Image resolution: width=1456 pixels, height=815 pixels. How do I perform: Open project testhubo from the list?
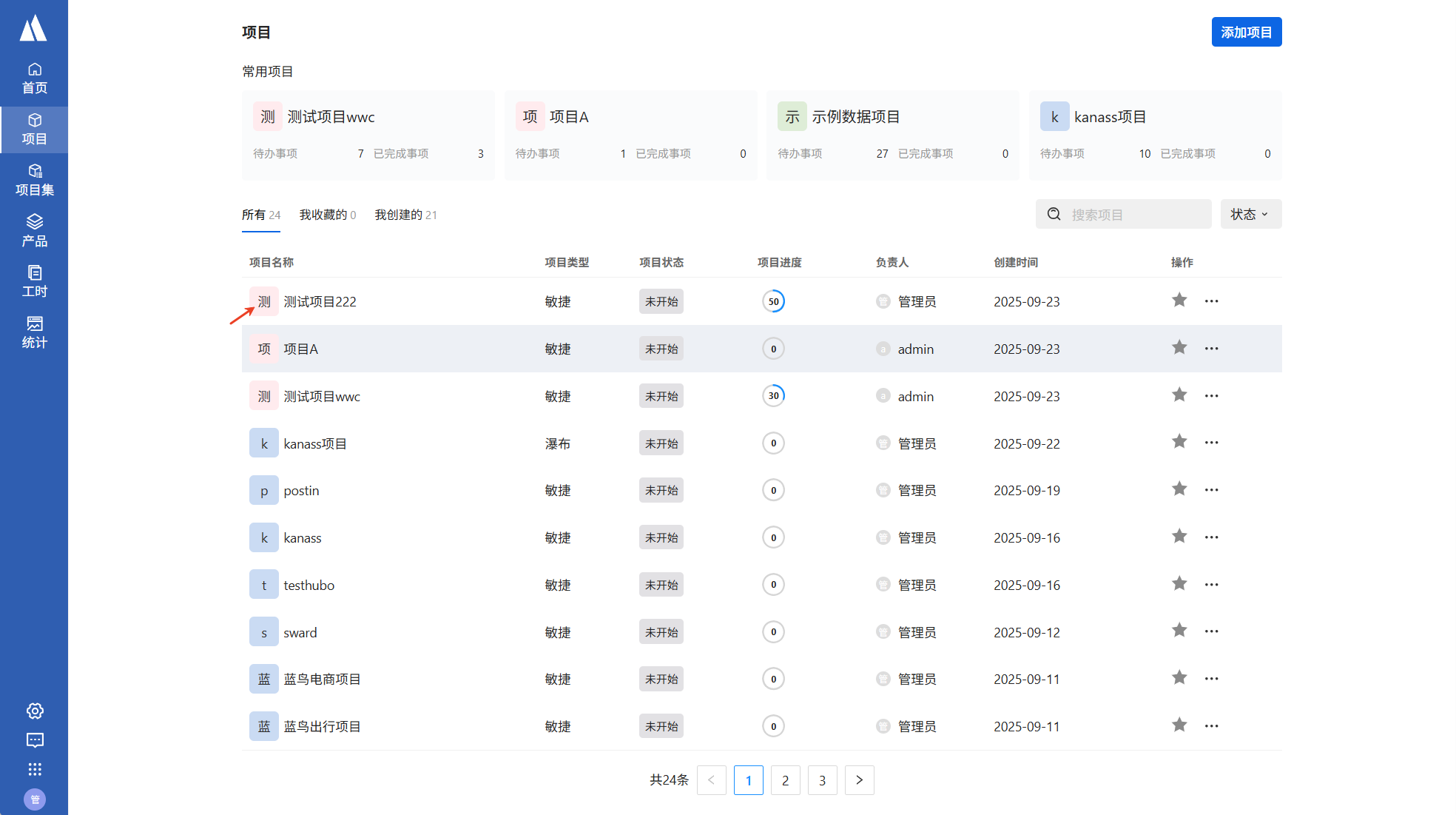[x=309, y=585]
